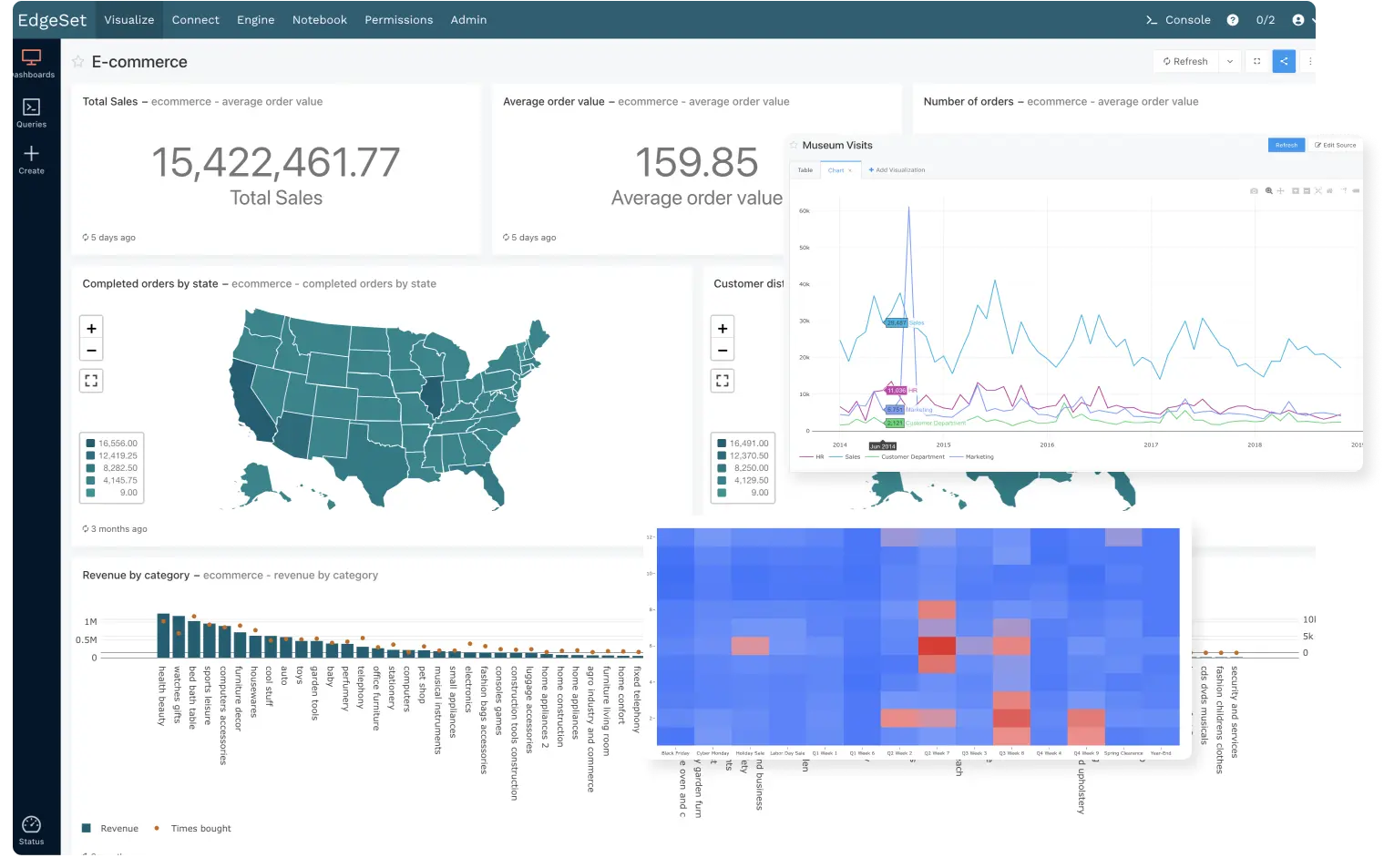Click the dashboard Refresh button
The height and width of the screenshot is (868, 1384).
pos(1185,61)
